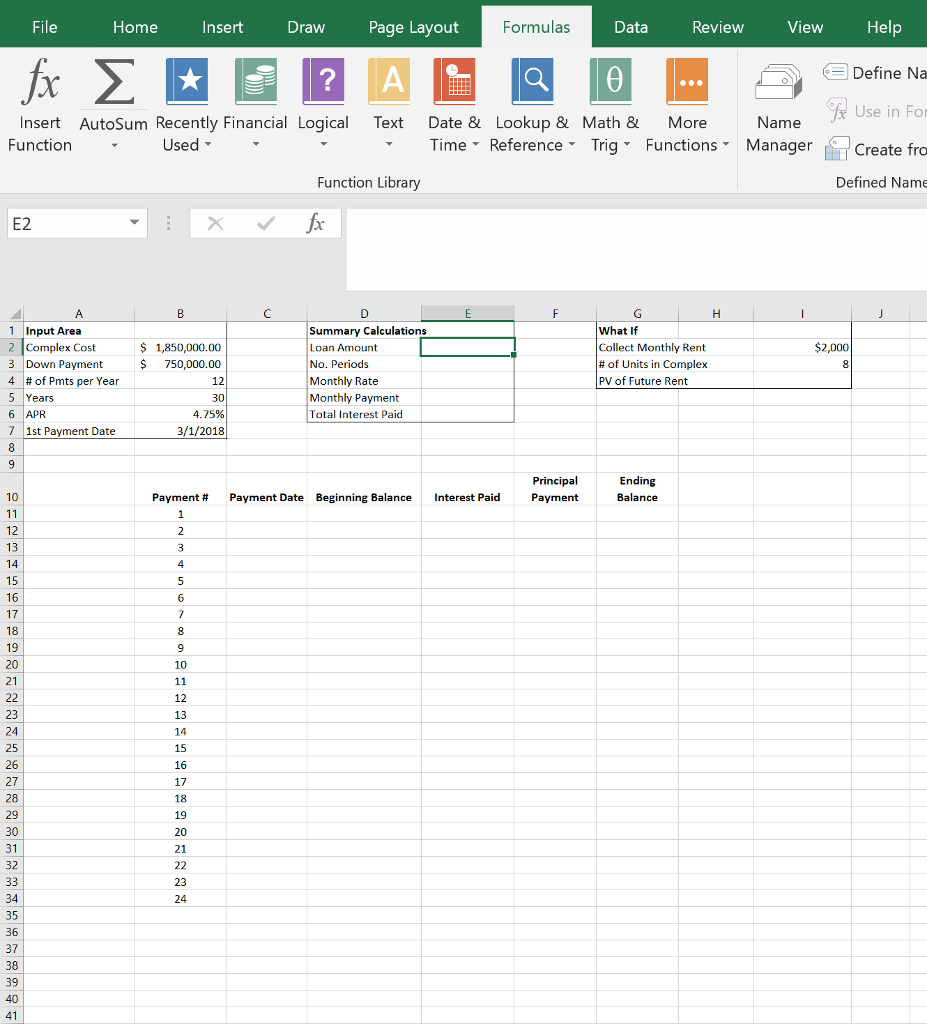Open the Page Layout tab
The width and height of the screenshot is (927, 1024).
coord(413,27)
